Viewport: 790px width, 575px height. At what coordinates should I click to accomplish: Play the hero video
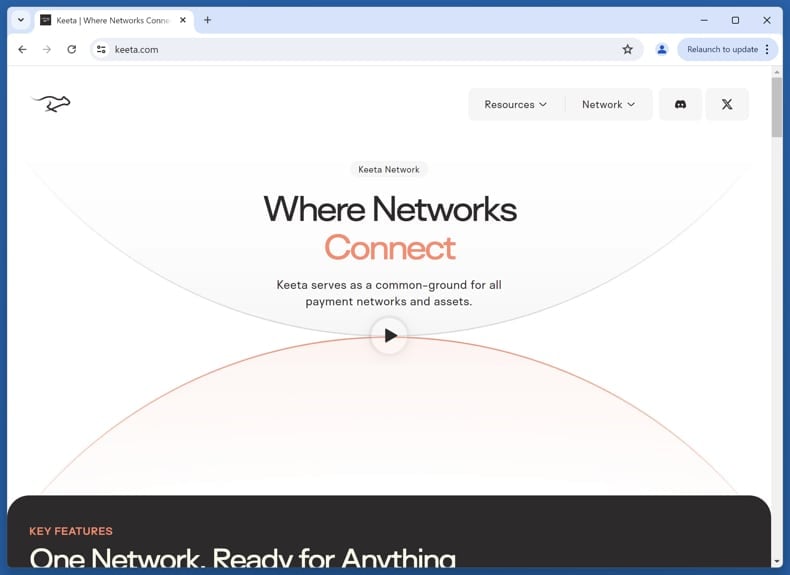point(389,335)
